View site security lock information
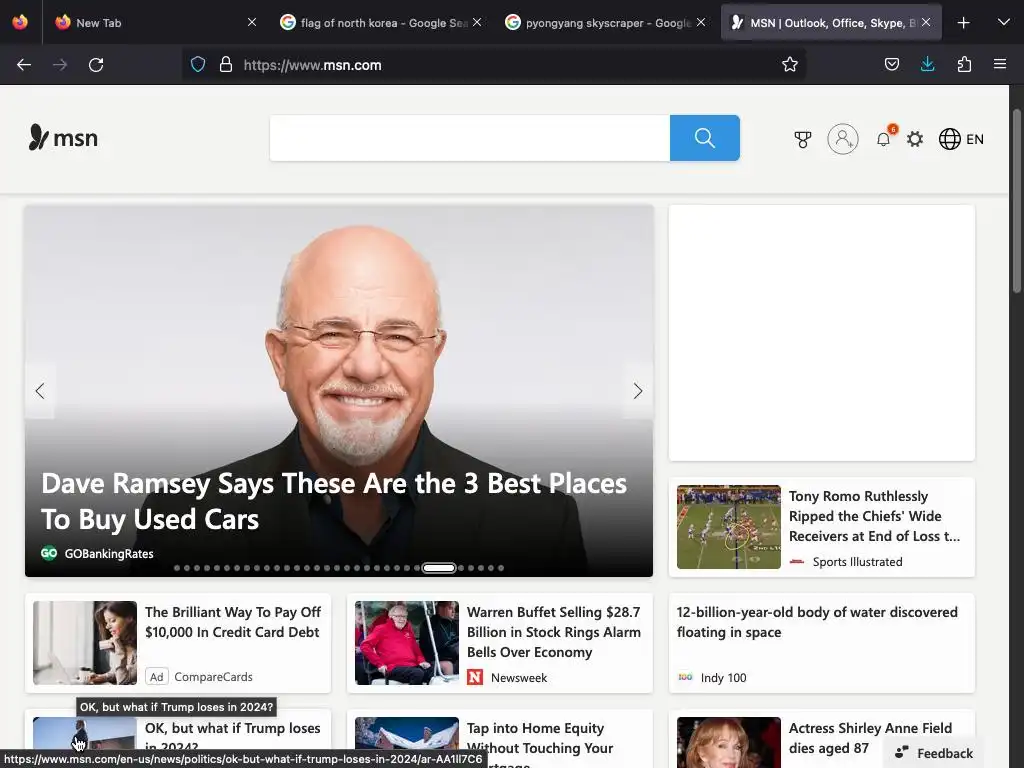Viewport: 1024px width, 768px height. click(x=226, y=64)
